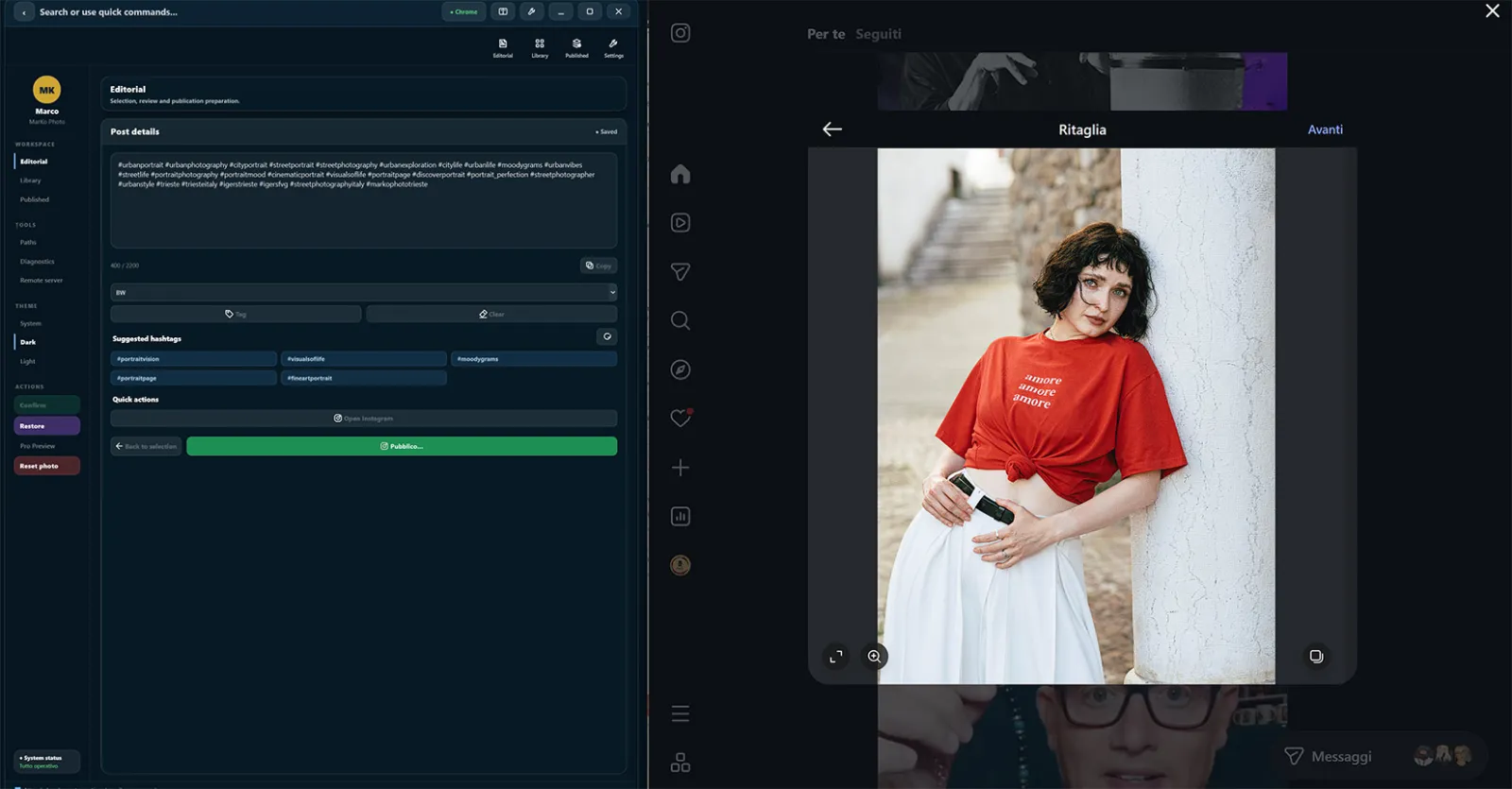
Task: Go back with arrow in Ritaglia header
Action: click(832, 129)
